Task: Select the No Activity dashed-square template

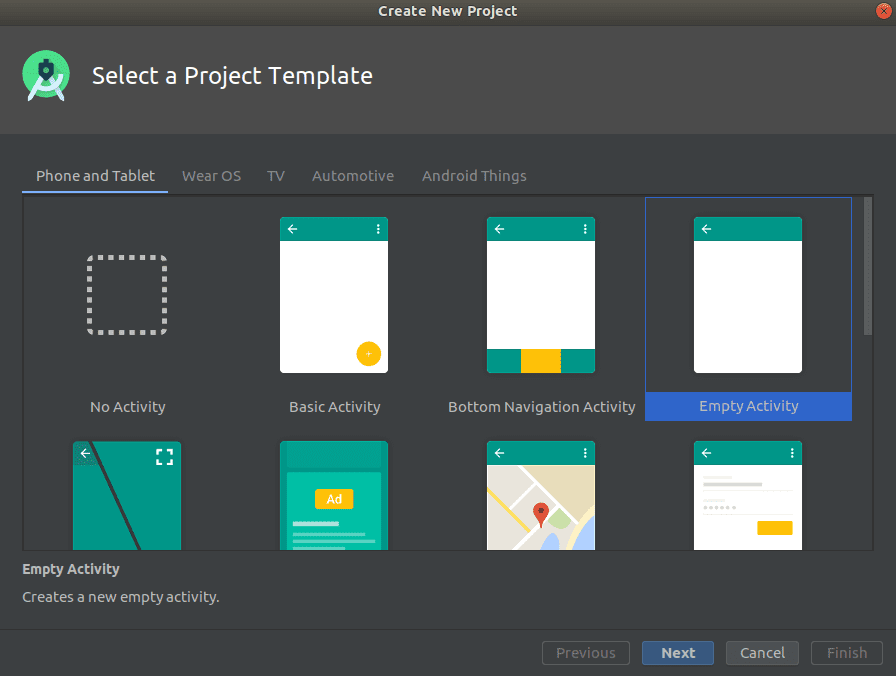Action: [127, 295]
